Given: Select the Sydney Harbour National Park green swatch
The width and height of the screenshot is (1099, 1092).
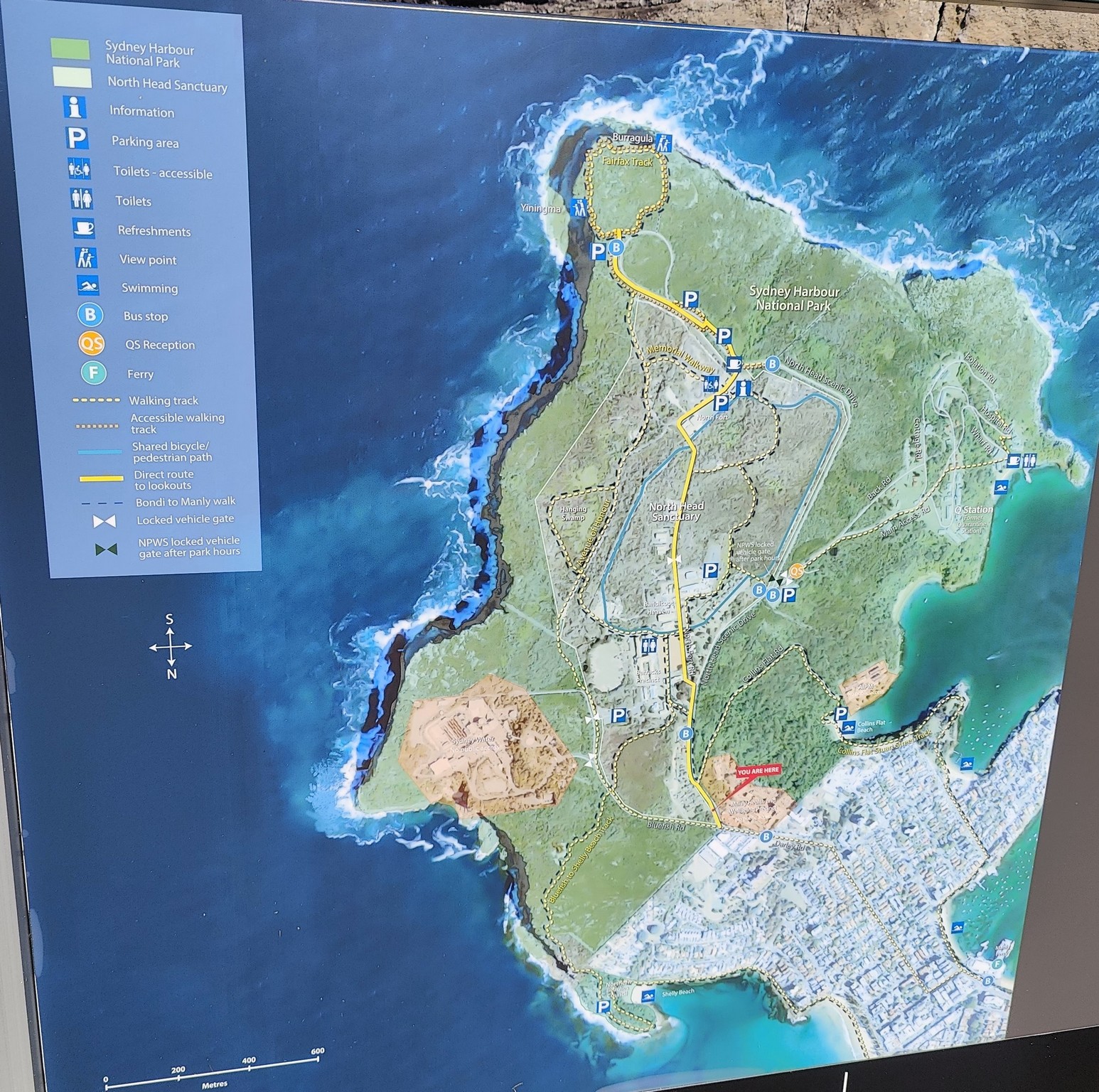Looking at the screenshot, I should pyautogui.click(x=70, y=48).
